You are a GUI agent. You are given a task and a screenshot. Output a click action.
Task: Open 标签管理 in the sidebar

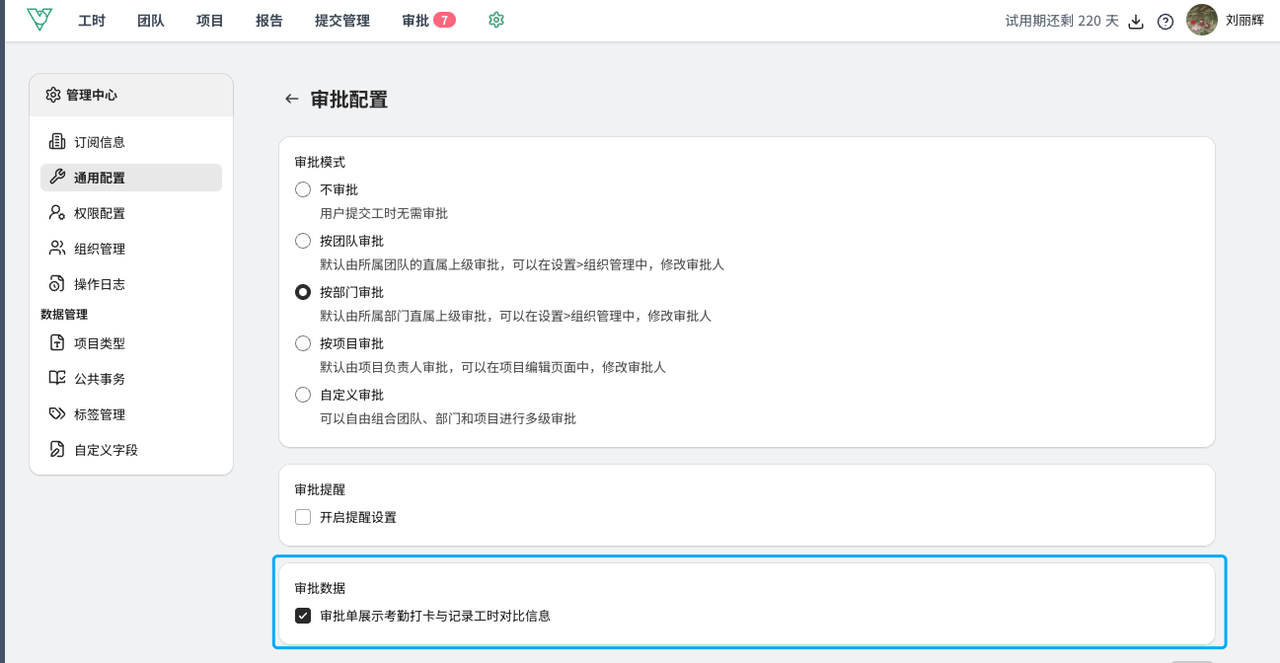(99, 415)
